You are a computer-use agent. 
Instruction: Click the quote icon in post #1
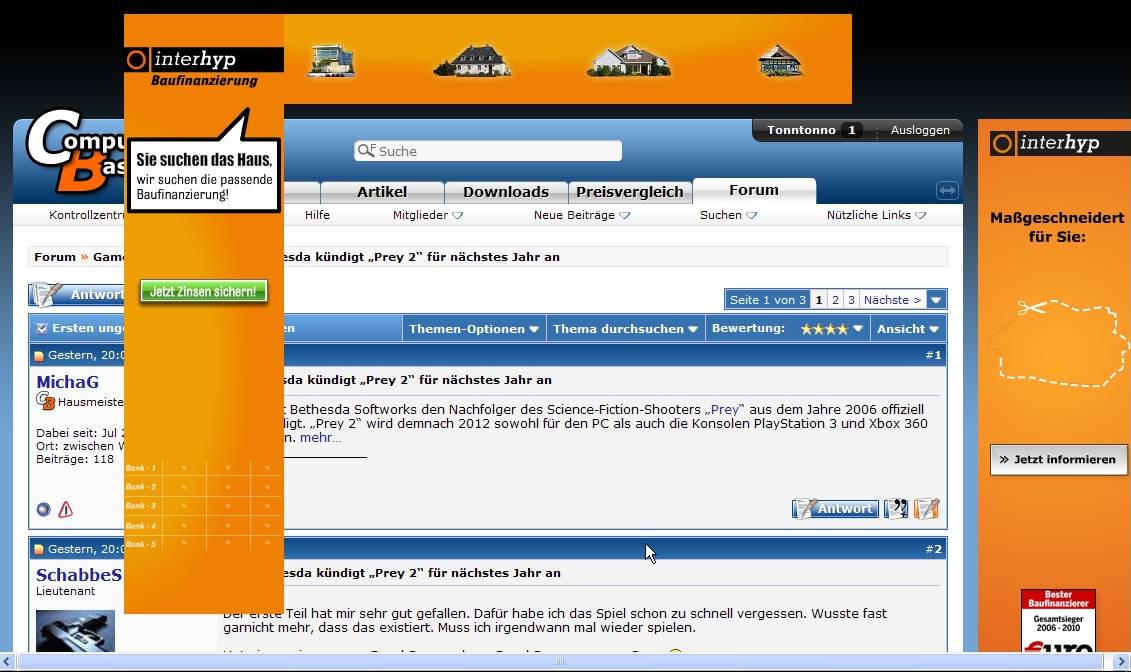896,508
